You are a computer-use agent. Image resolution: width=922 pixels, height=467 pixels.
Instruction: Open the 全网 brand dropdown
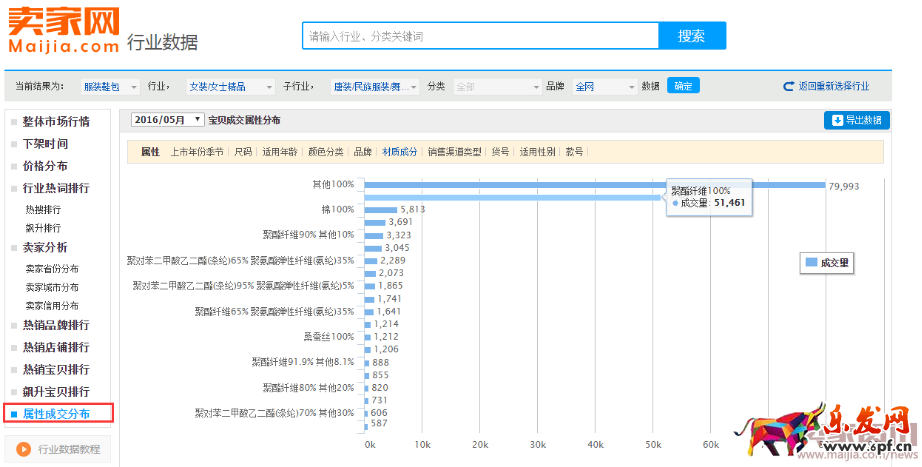[605, 86]
